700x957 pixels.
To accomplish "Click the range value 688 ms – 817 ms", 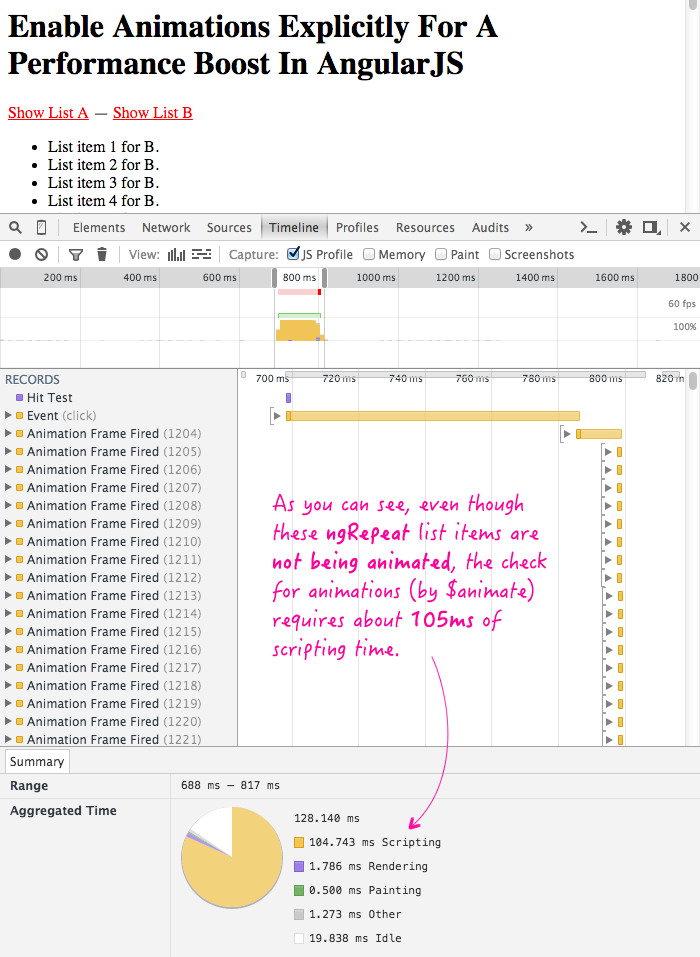I will pyautogui.click(x=230, y=785).
